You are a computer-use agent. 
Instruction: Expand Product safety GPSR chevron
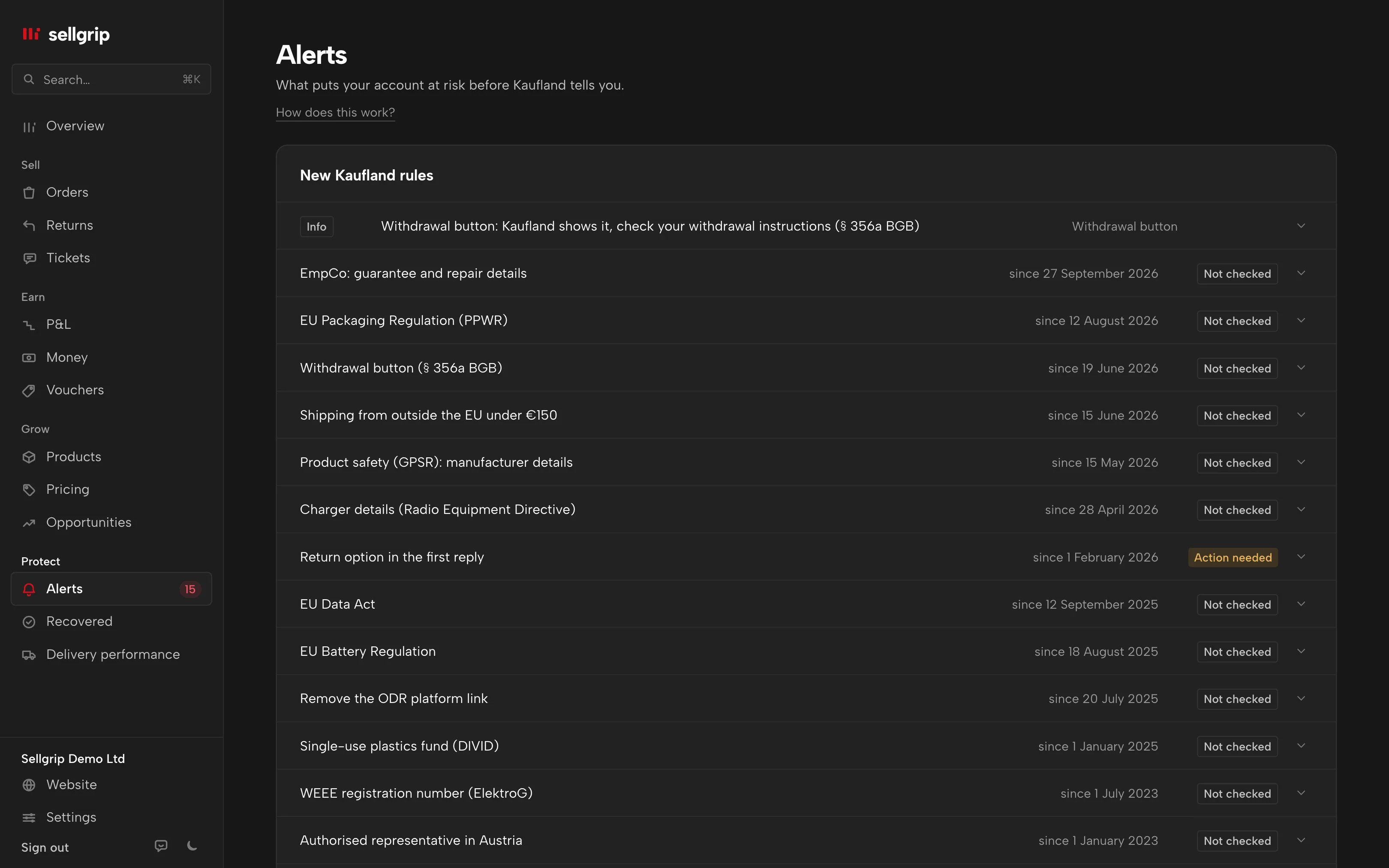click(1301, 462)
